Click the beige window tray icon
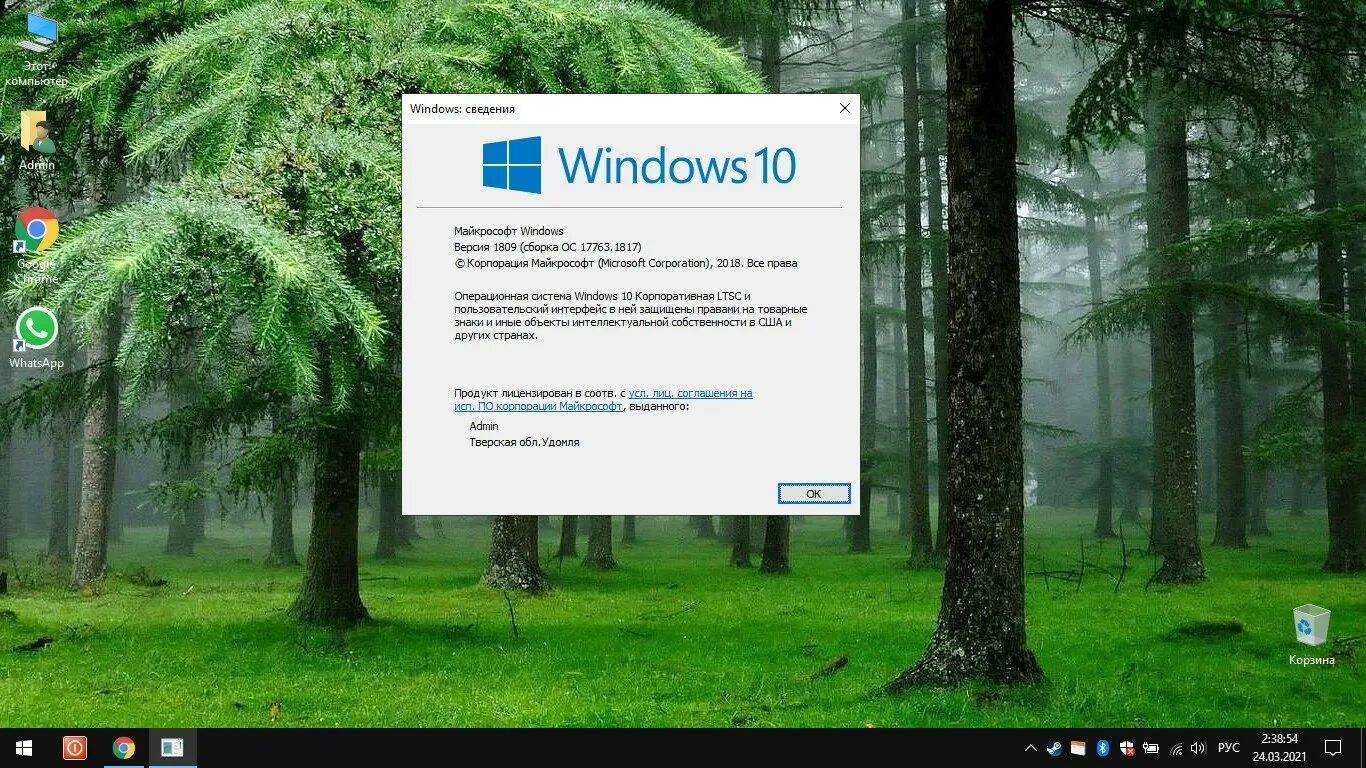Screen dimensions: 1366x768 tap(1078, 748)
